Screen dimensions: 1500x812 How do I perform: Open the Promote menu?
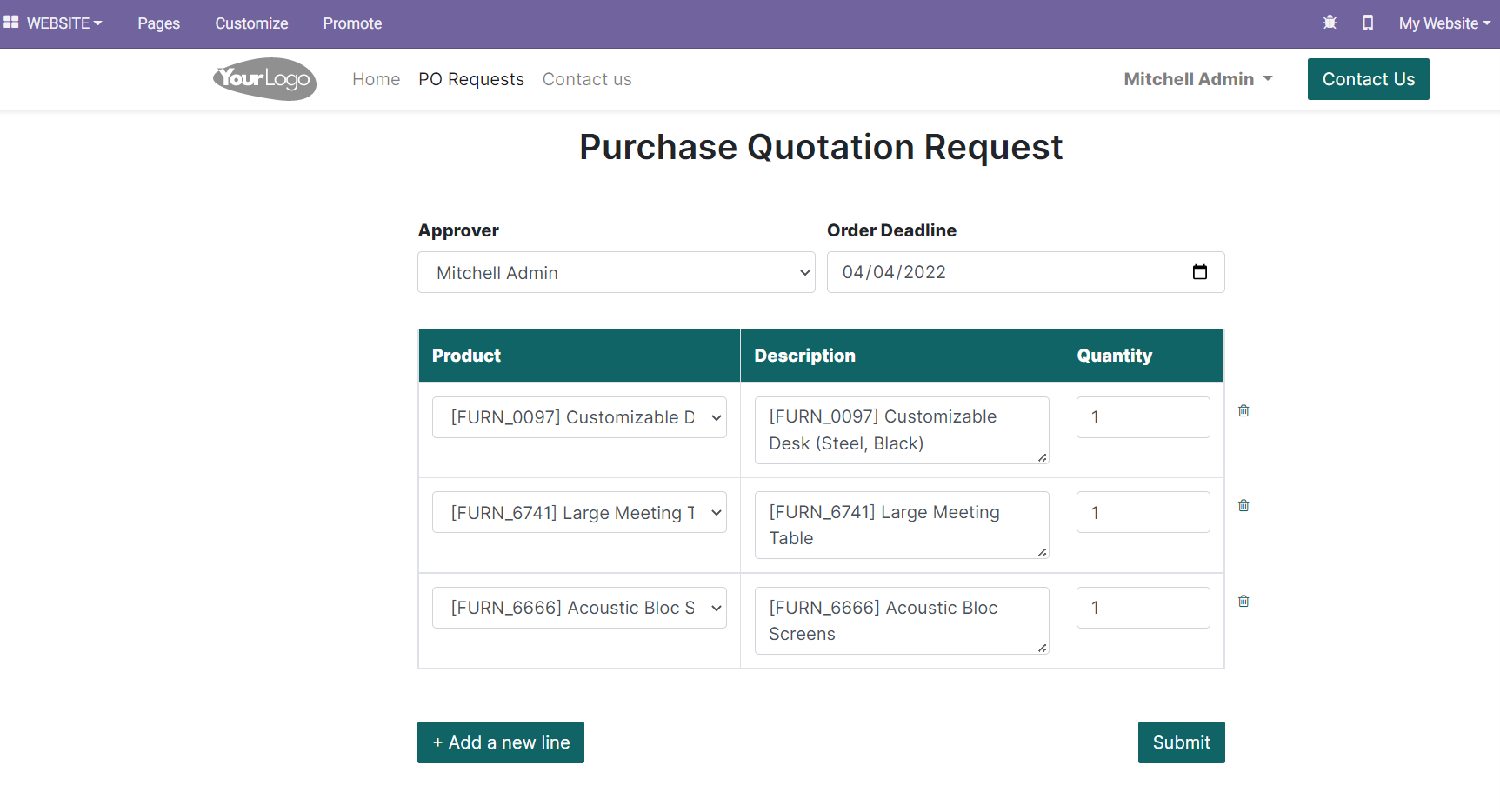point(352,23)
